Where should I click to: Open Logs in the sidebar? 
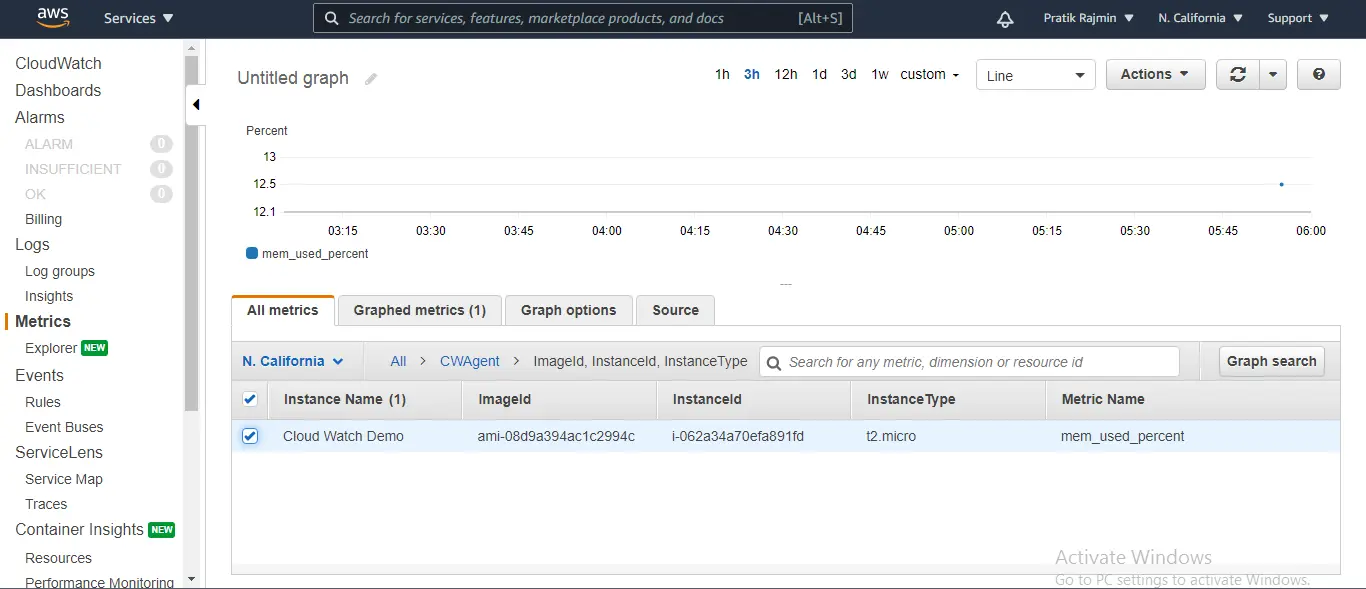tap(32, 244)
